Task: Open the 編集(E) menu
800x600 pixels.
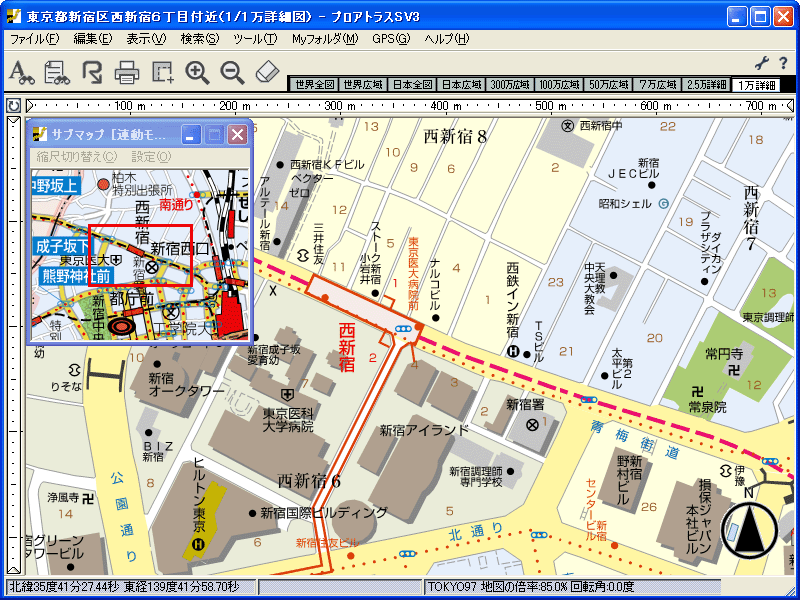Action: pos(93,39)
